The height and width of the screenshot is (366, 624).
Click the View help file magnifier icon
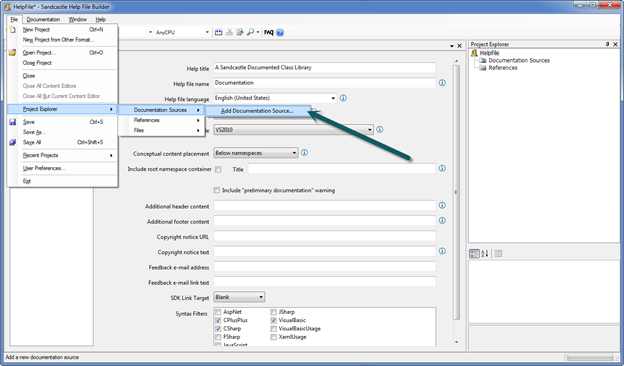pyautogui.click(x=250, y=32)
